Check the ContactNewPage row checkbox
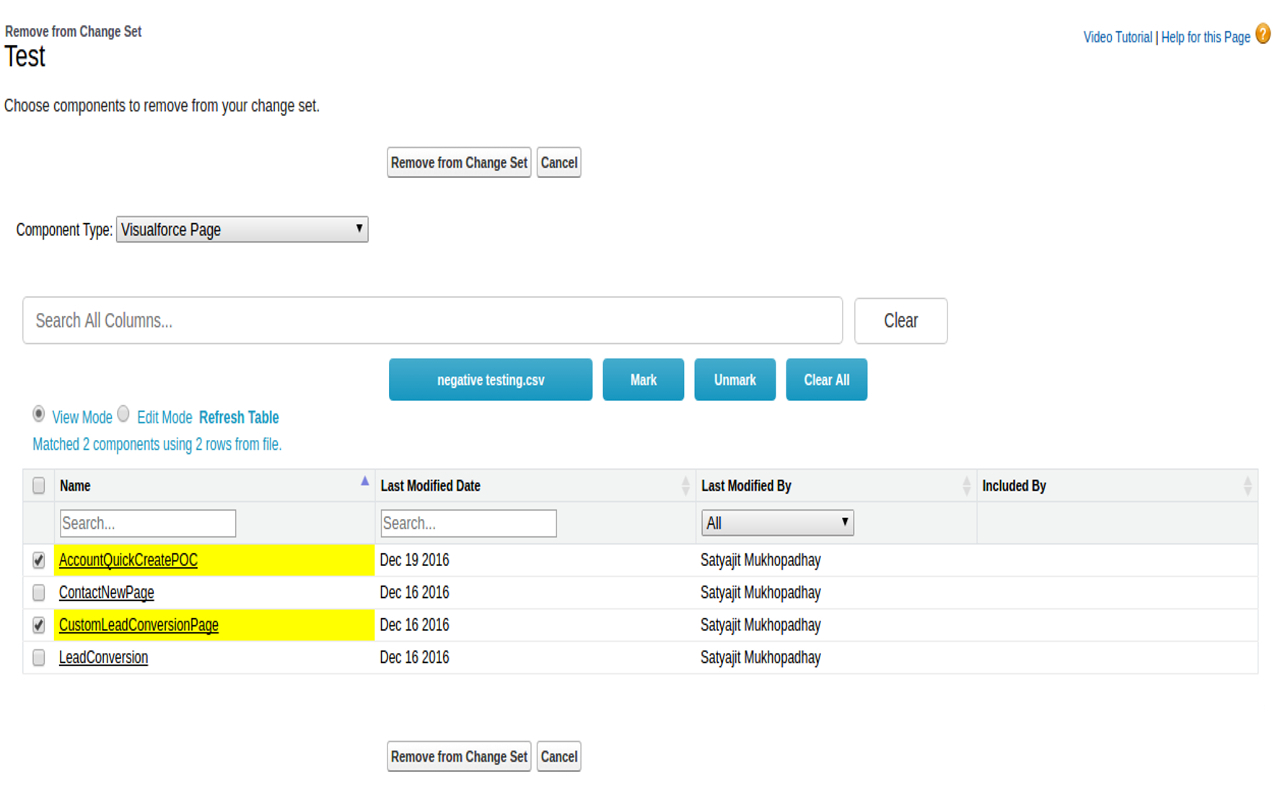The height and width of the screenshot is (800, 1280). [x=39, y=593]
